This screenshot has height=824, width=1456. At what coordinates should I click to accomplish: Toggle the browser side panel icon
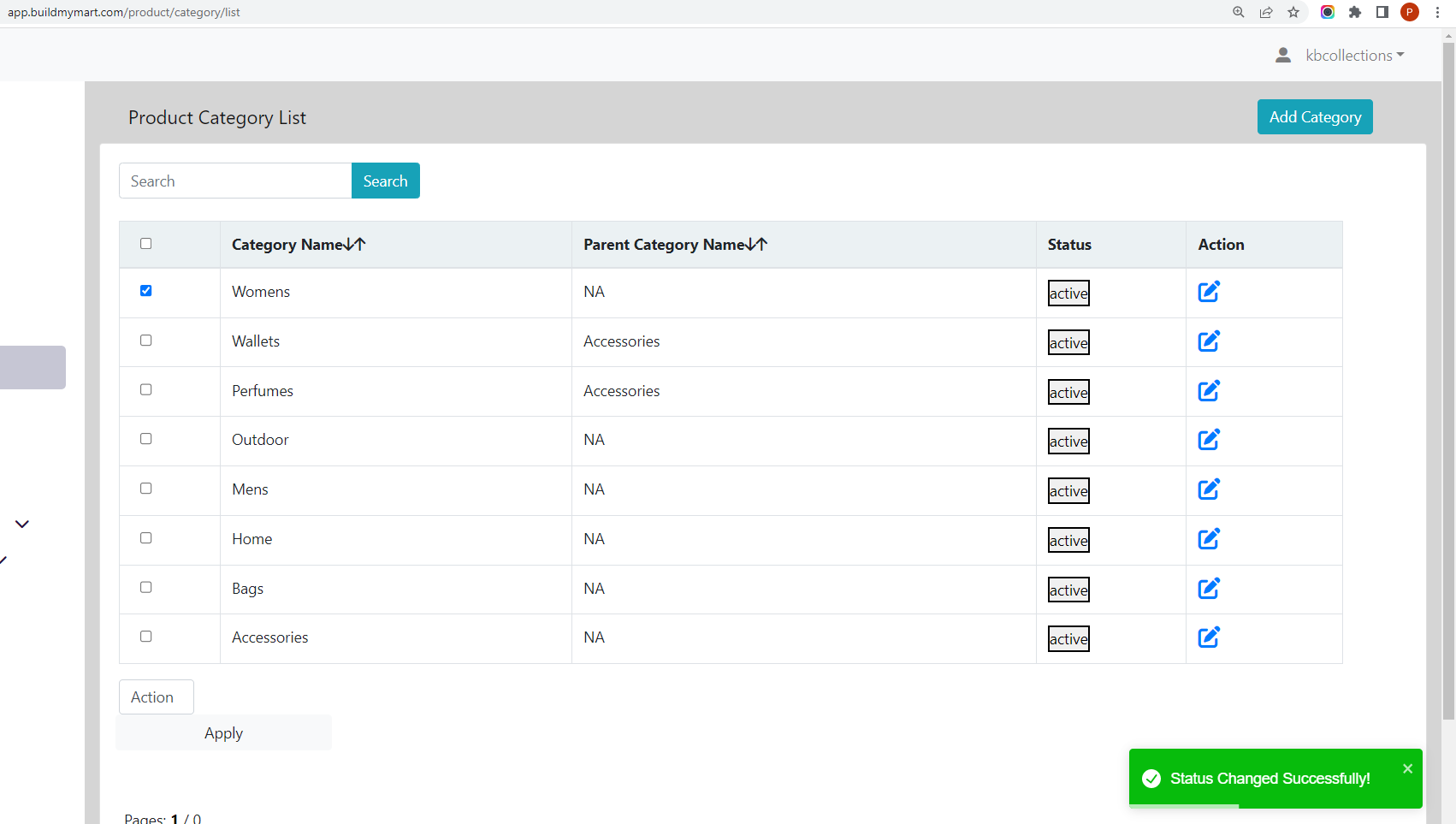[1382, 12]
